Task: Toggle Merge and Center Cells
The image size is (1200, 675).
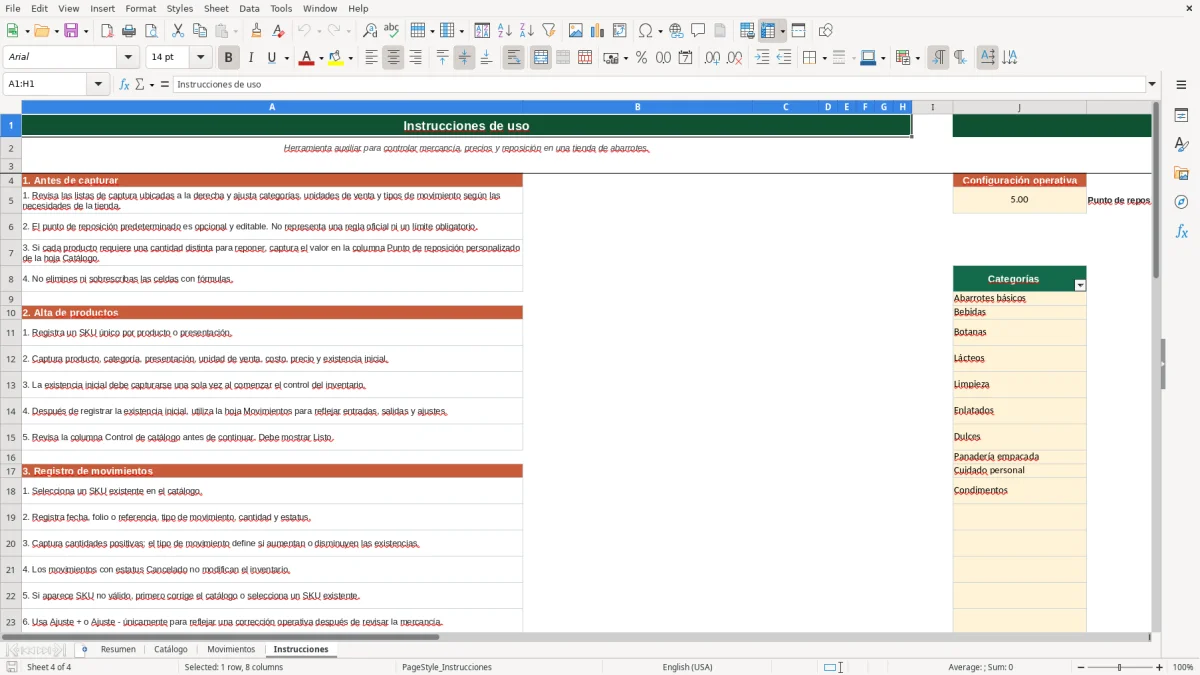Action: [x=541, y=58]
